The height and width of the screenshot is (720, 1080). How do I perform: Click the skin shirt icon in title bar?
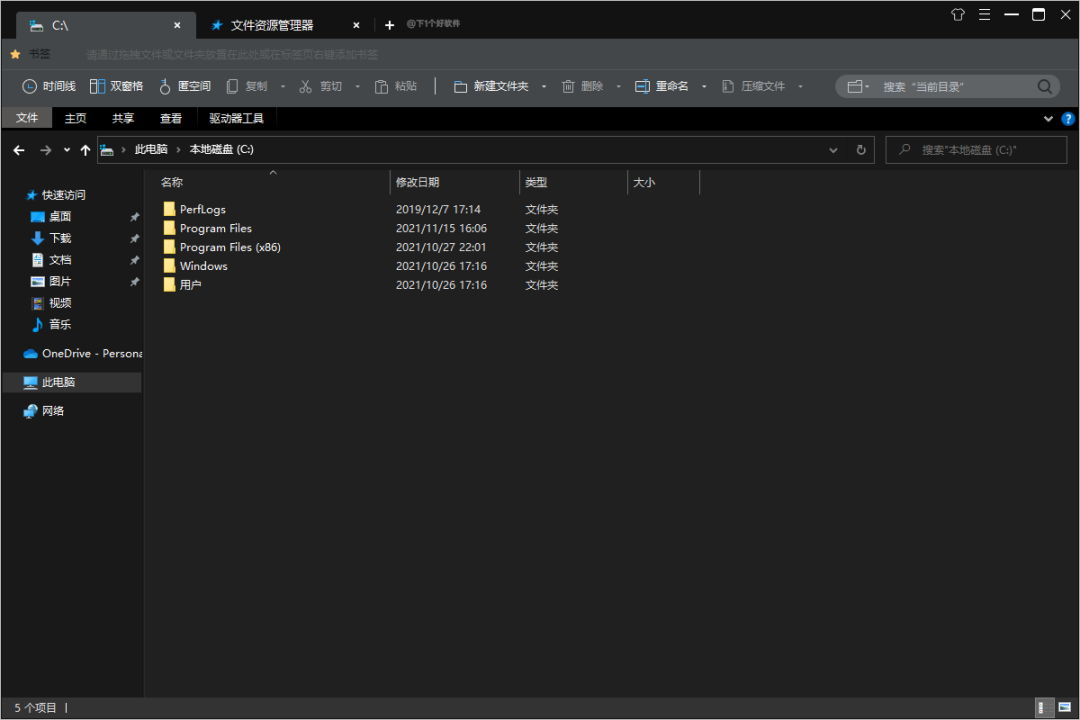(x=958, y=15)
